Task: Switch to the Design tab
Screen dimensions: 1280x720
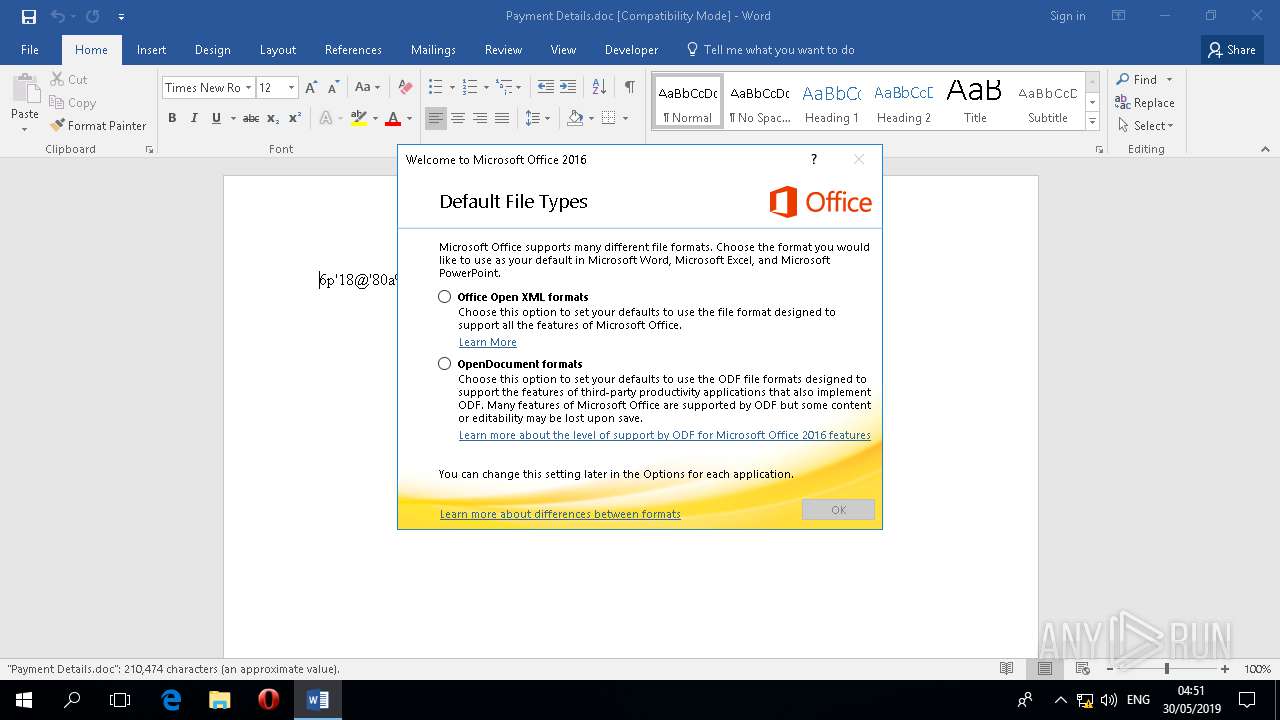Action: 213,50
